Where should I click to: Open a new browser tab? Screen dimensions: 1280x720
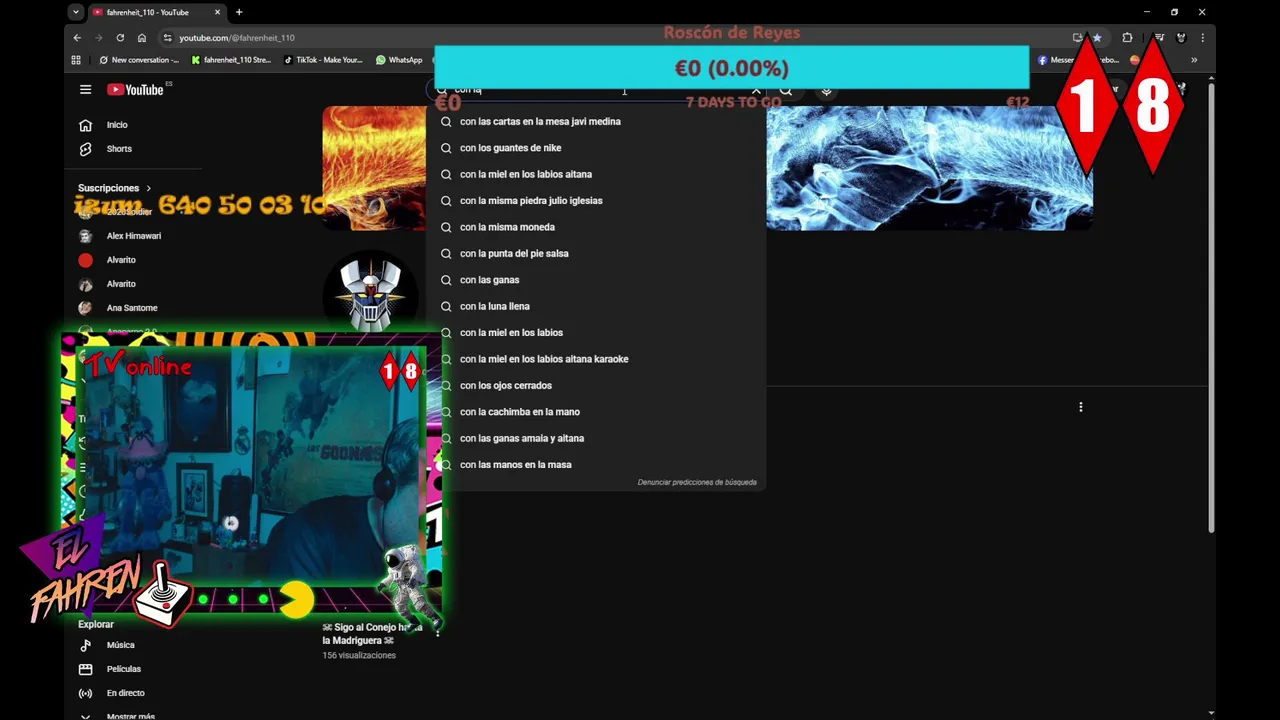click(x=239, y=12)
